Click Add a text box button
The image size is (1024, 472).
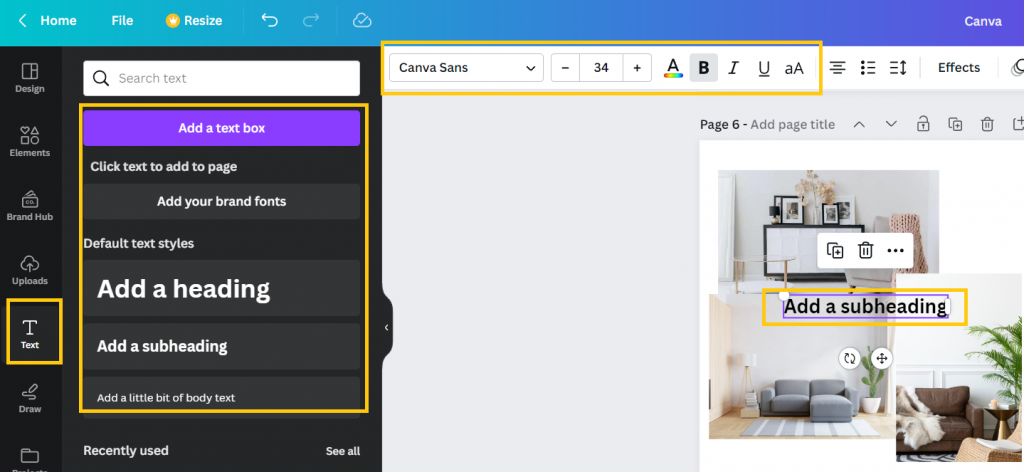tap(221, 128)
